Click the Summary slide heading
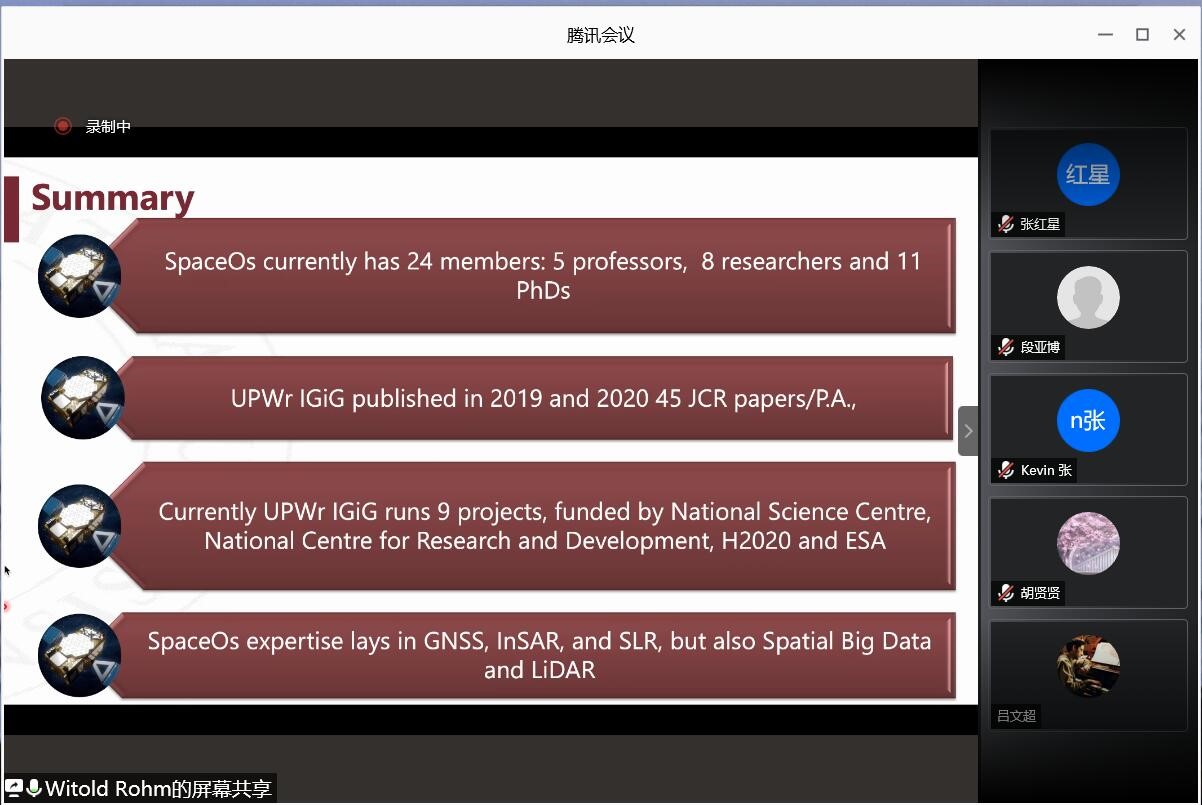Screen dimensions: 1202x805 (112, 198)
